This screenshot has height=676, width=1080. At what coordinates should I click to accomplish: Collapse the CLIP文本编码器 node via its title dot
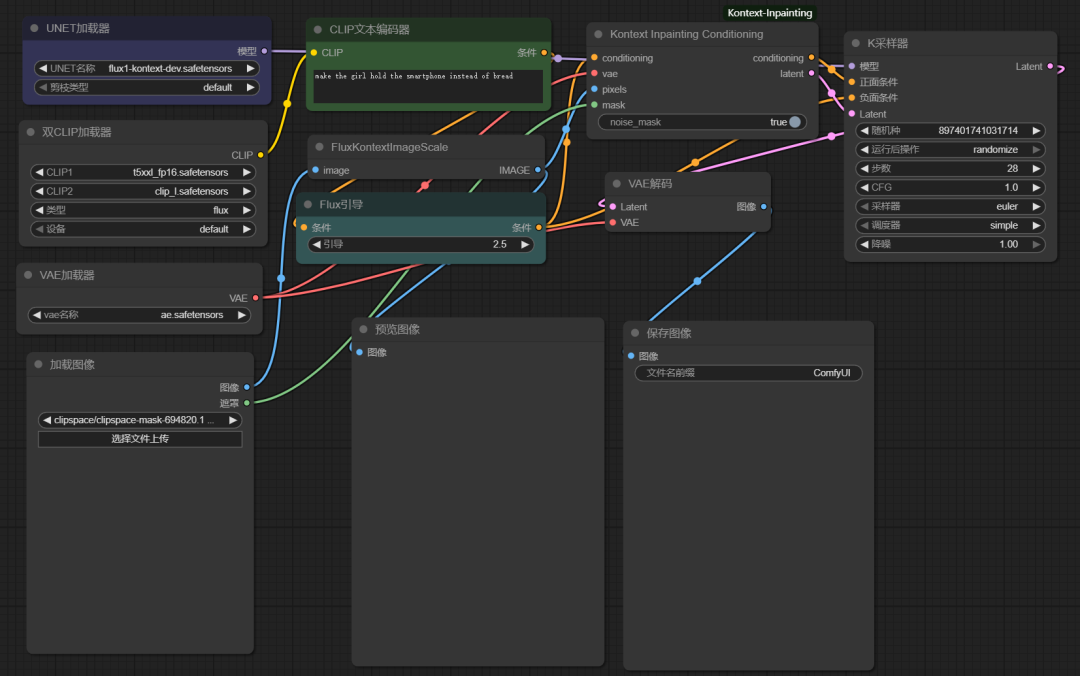[x=318, y=30]
